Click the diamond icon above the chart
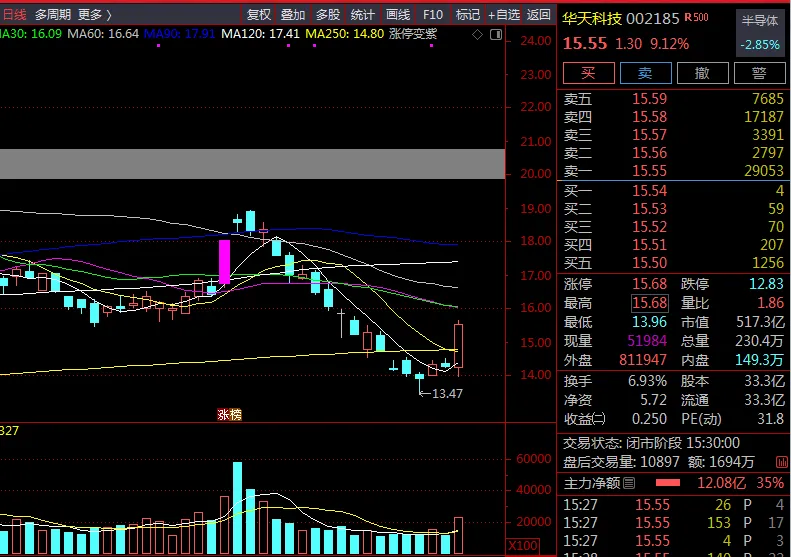The image size is (791, 557). coord(477,35)
